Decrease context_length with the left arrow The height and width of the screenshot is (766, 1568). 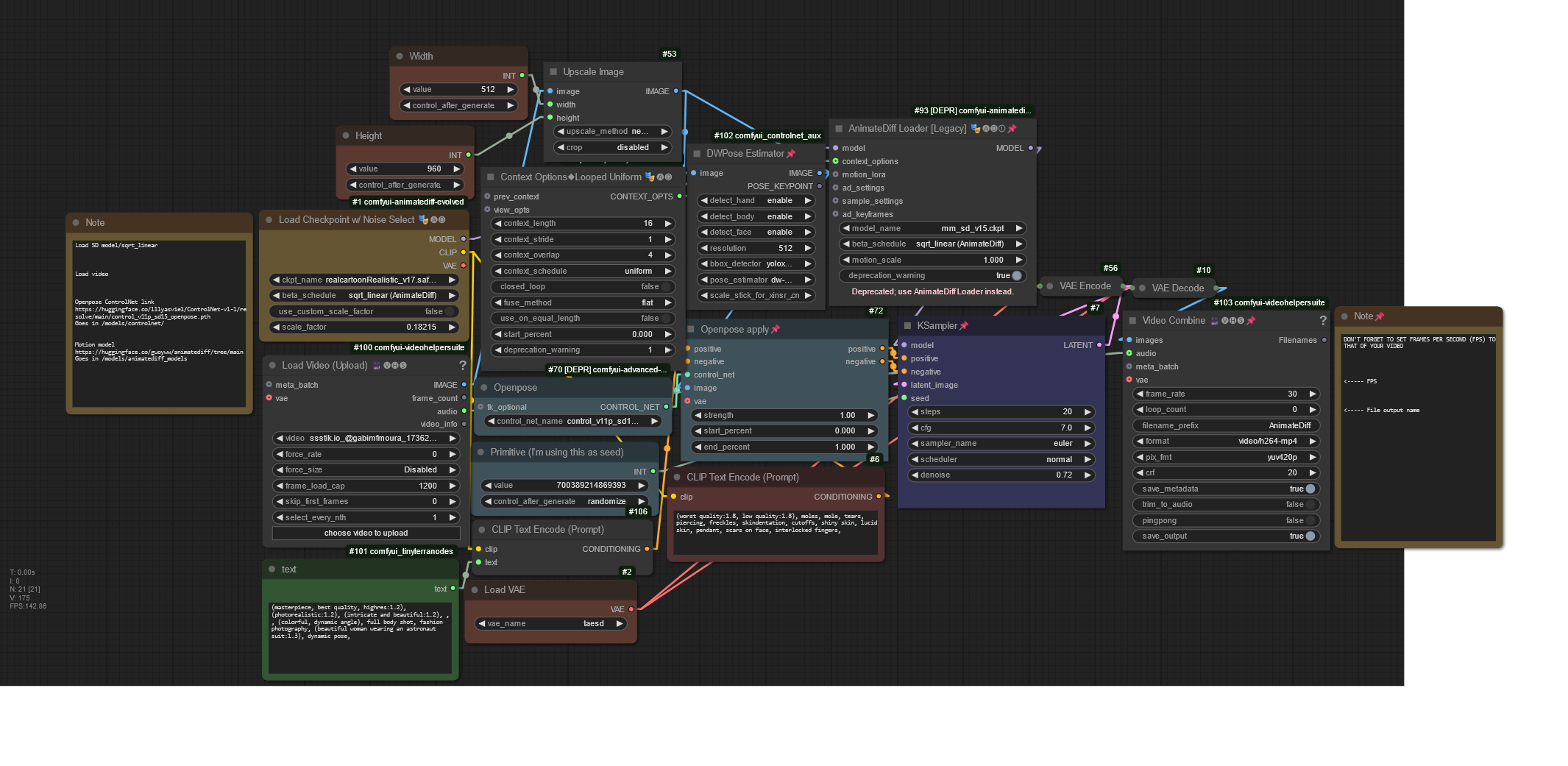click(498, 224)
